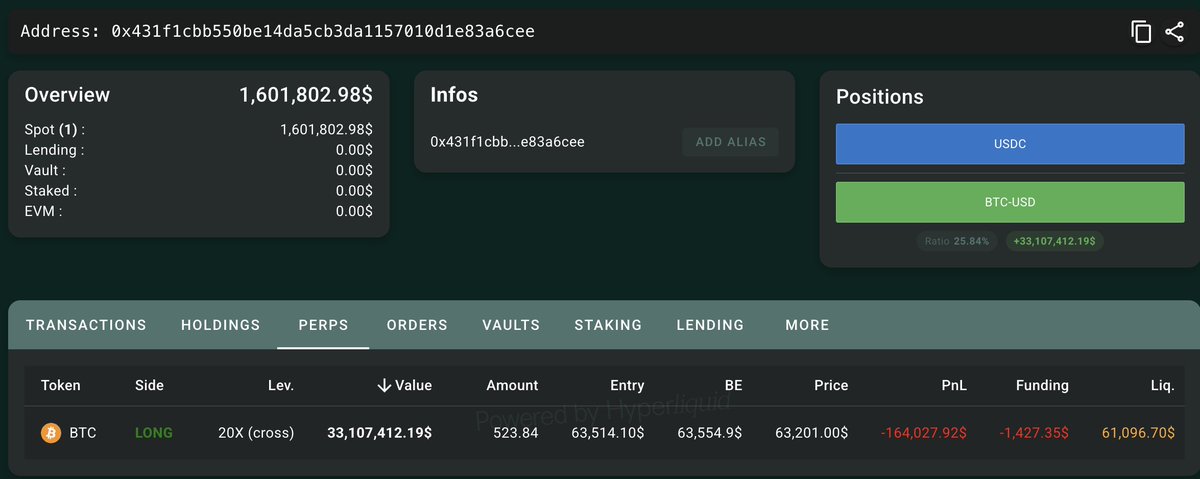Click the Ratio 25.84% badge
Image resolution: width=1200 pixels, height=479 pixels.
957,241
